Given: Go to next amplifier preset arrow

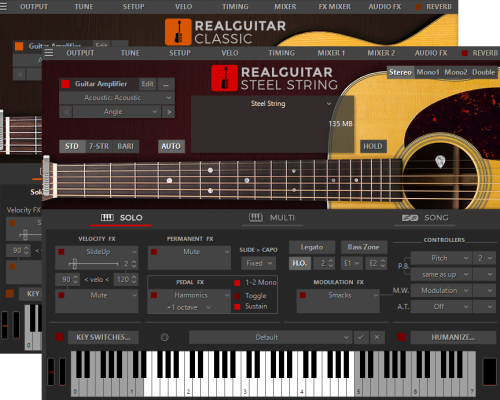Looking at the screenshot, I should [x=169, y=112].
